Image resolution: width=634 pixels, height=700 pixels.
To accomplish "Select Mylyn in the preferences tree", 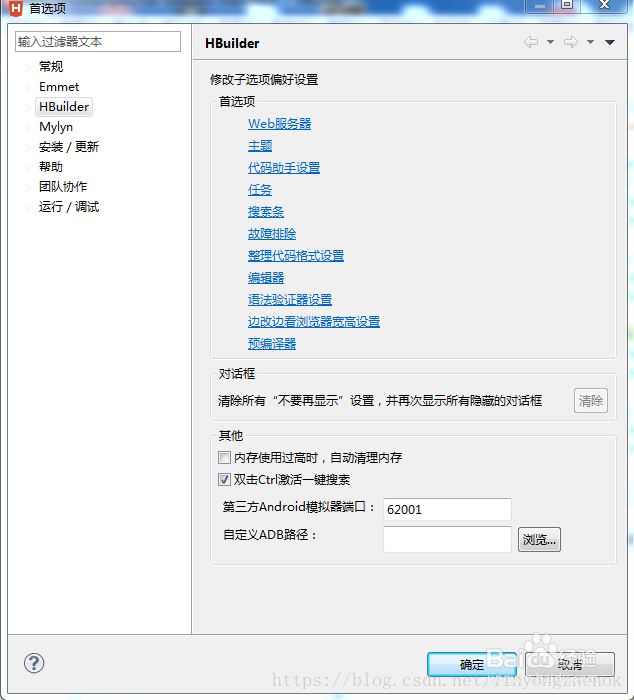I will (56, 127).
